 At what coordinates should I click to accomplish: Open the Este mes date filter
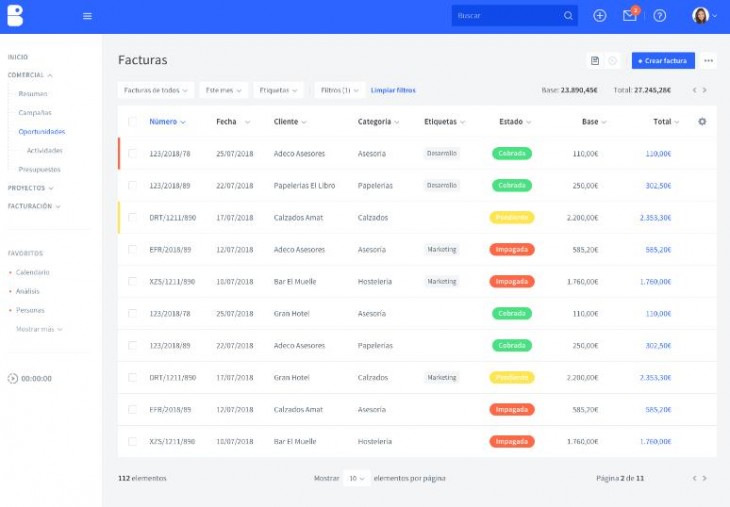[x=223, y=90]
